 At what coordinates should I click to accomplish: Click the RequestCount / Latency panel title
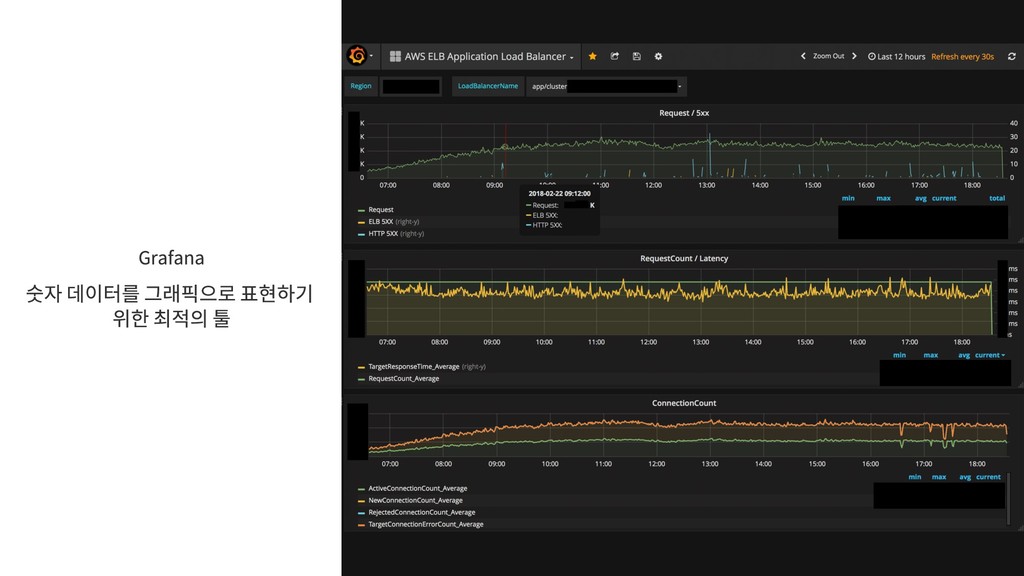684,259
